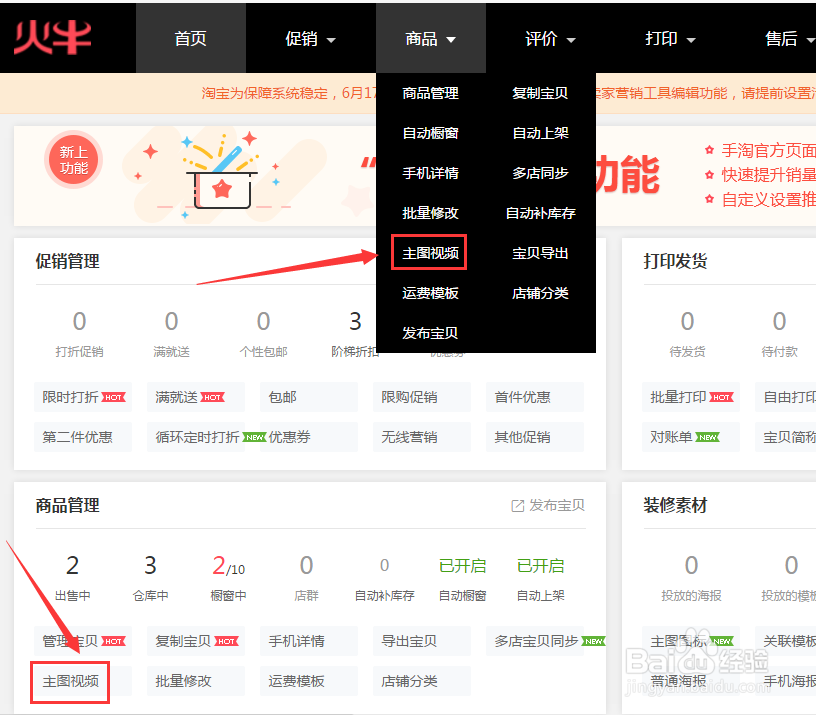Open 包邮 promotion button
This screenshot has width=816, height=715.
(x=309, y=397)
